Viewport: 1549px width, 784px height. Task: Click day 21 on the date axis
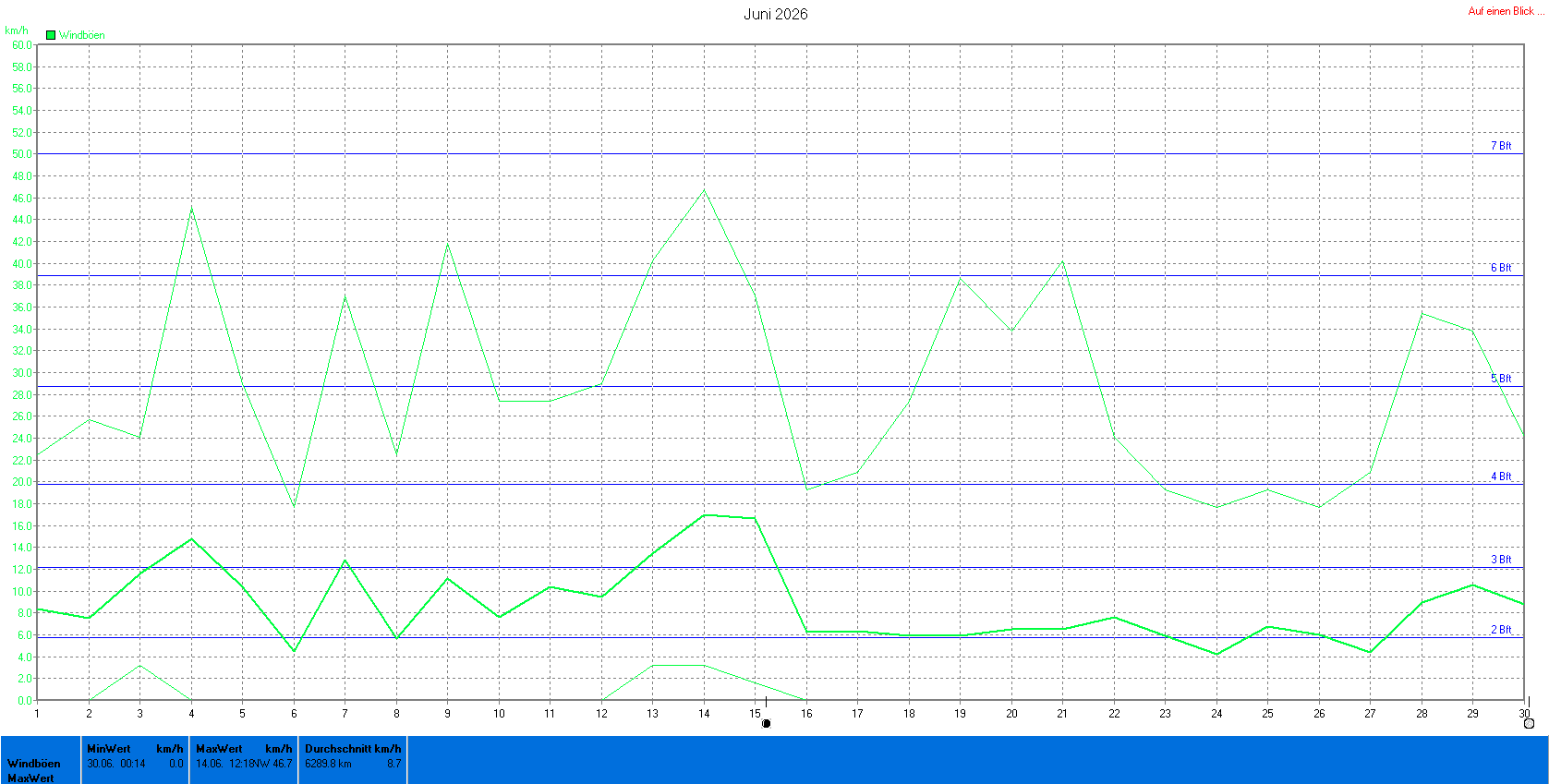pyautogui.click(x=1062, y=713)
